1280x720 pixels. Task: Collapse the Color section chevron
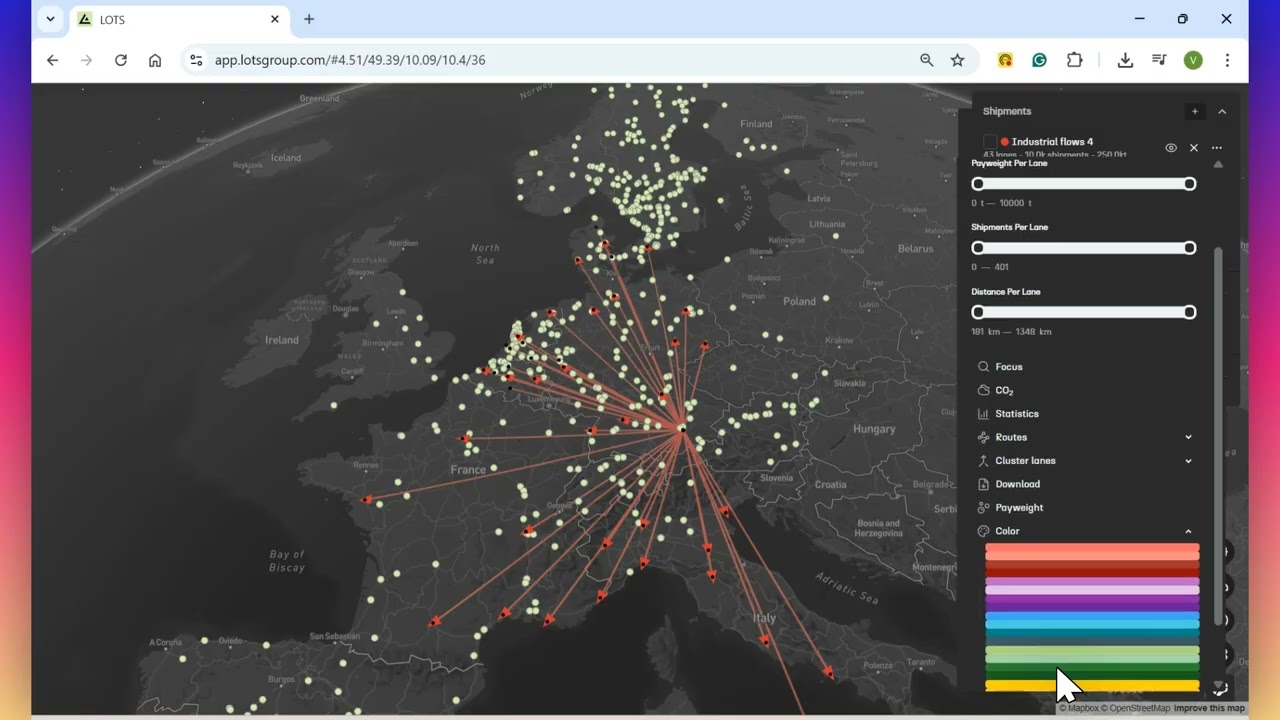(x=1188, y=531)
